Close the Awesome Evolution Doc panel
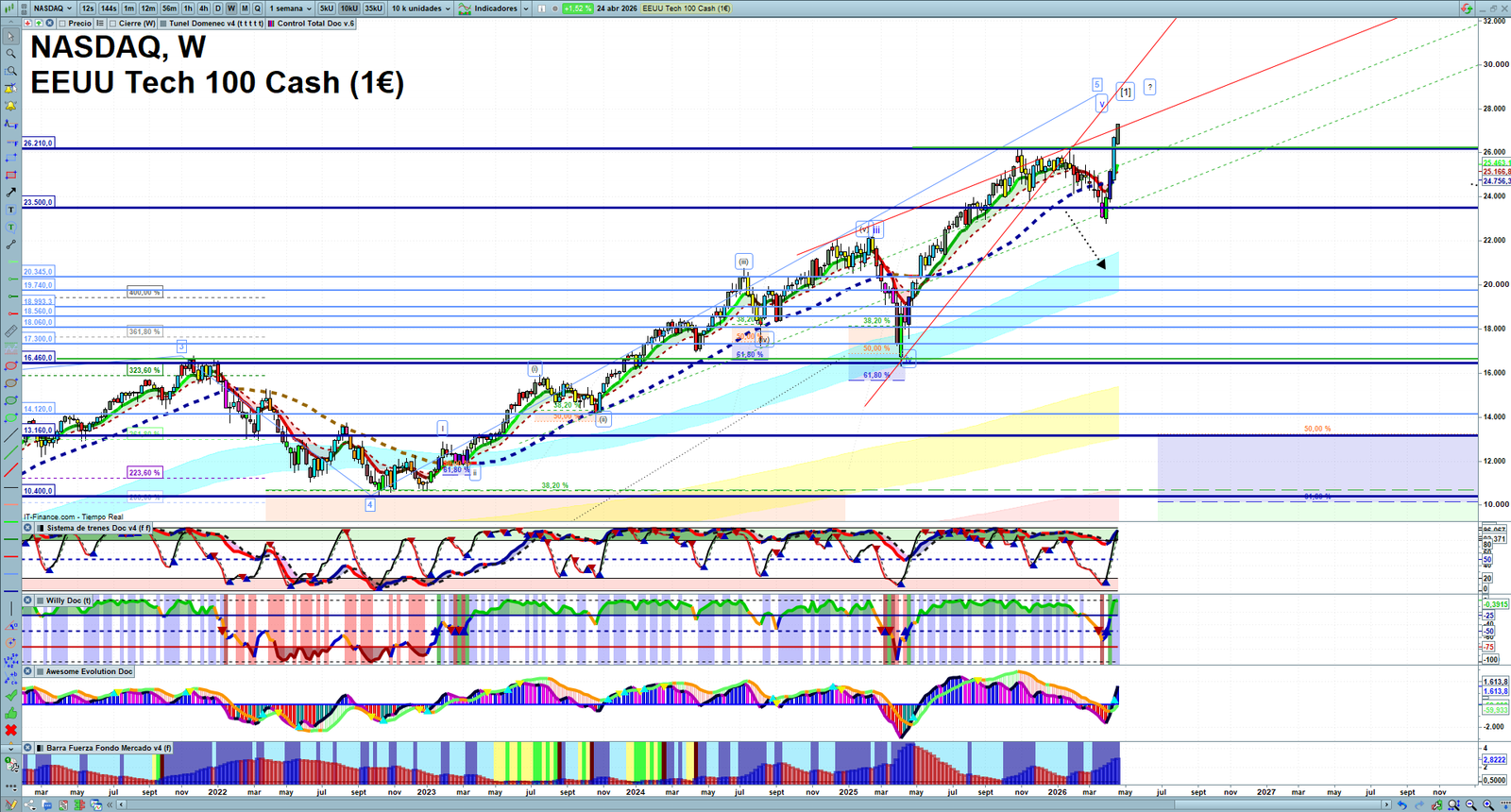The width and height of the screenshot is (1511, 812). click(x=27, y=671)
